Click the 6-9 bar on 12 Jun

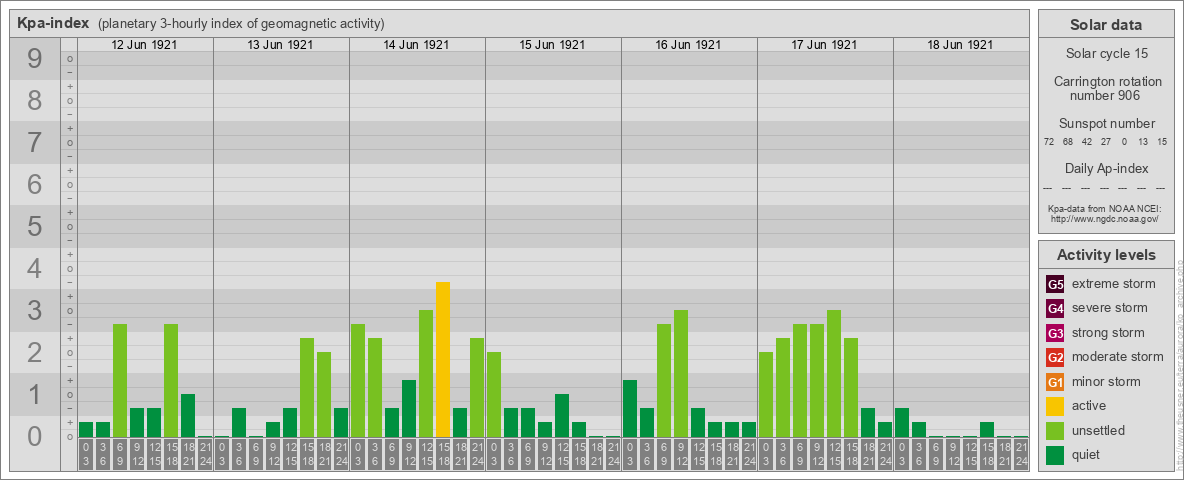(x=120, y=380)
